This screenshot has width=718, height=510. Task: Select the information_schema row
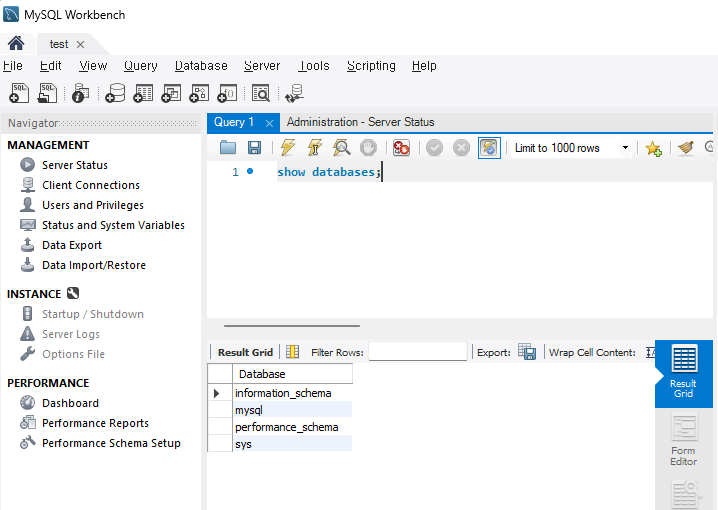(293, 393)
